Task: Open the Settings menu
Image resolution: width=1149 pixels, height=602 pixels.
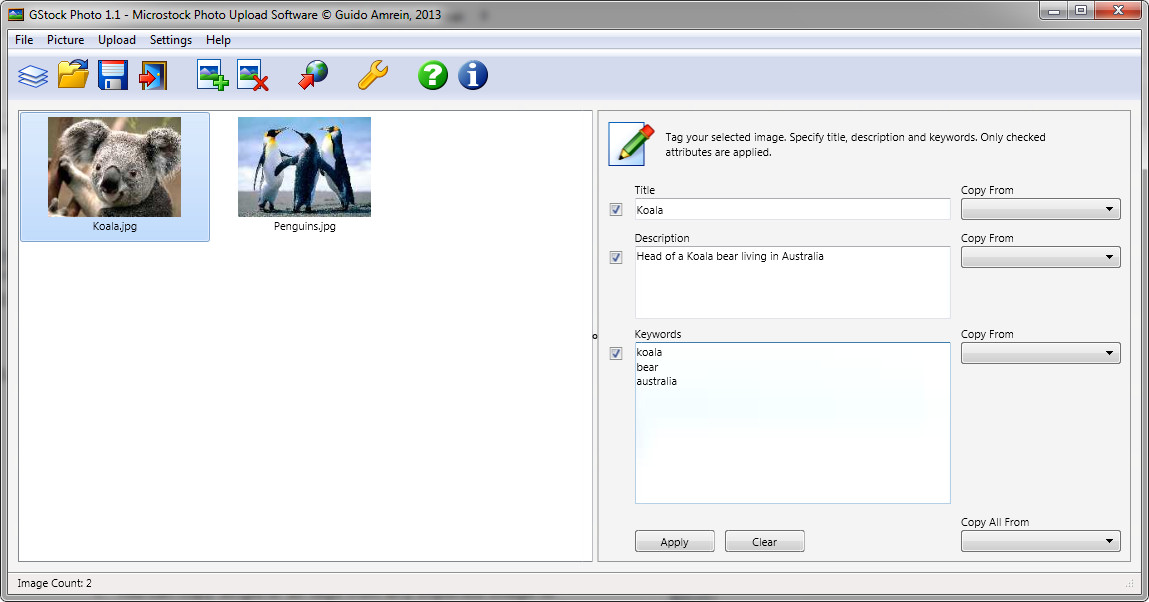Action: point(171,40)
